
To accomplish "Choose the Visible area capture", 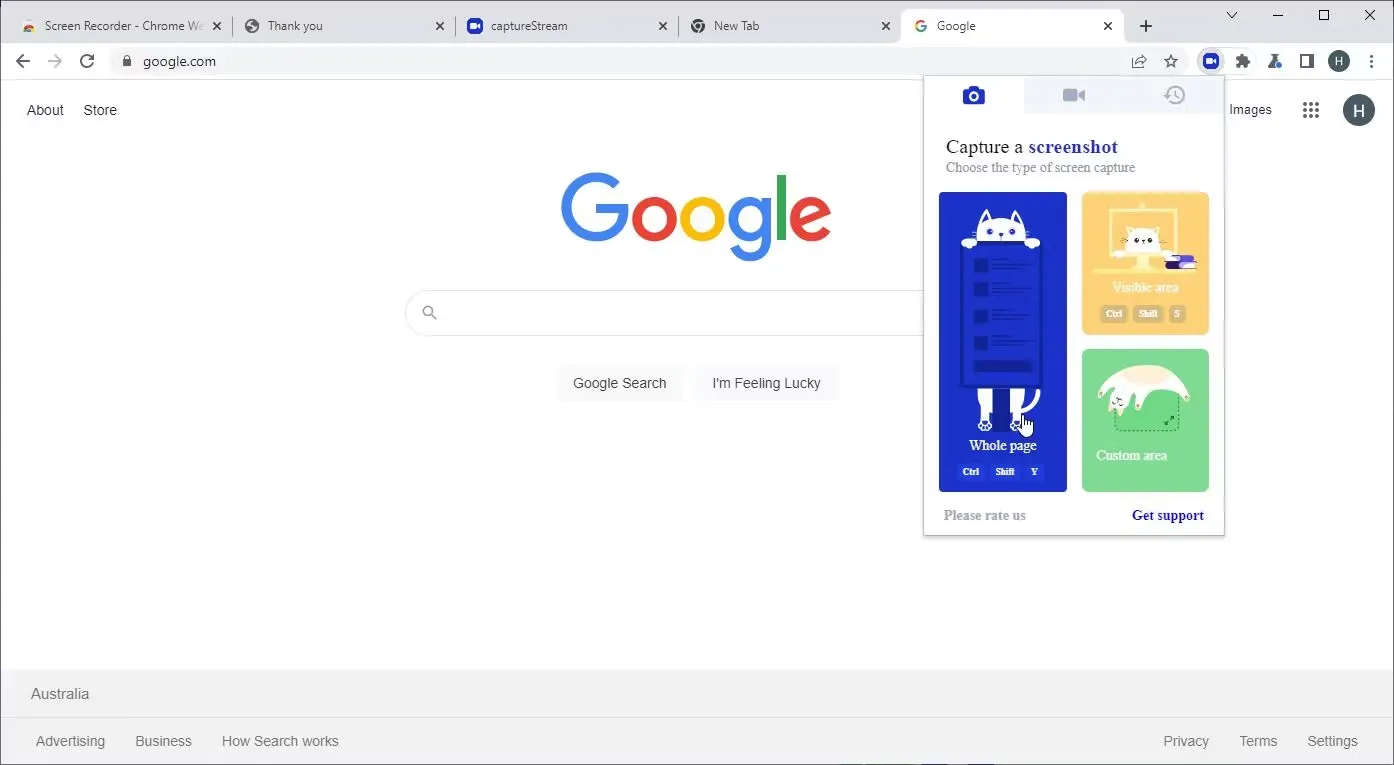I will 1145,263.
